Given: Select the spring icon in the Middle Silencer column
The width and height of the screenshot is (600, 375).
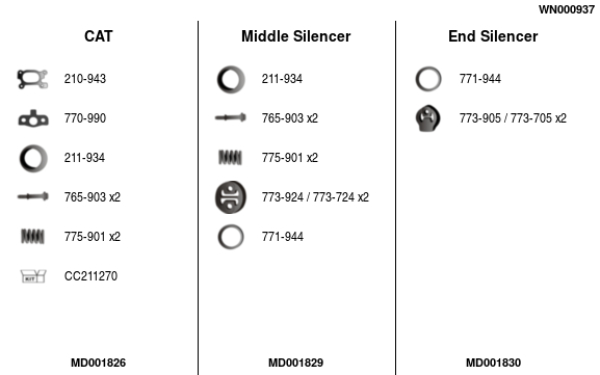Looking at the screenshot, I should (x=230, y=157).
